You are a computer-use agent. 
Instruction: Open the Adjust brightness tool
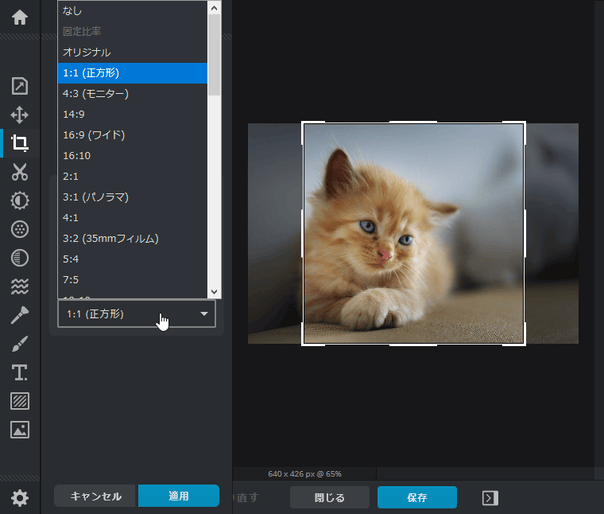(20, 200)
